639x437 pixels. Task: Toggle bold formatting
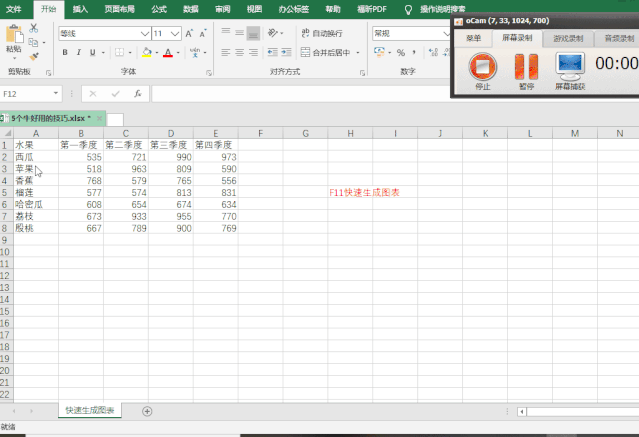click(x=65, y=52)
